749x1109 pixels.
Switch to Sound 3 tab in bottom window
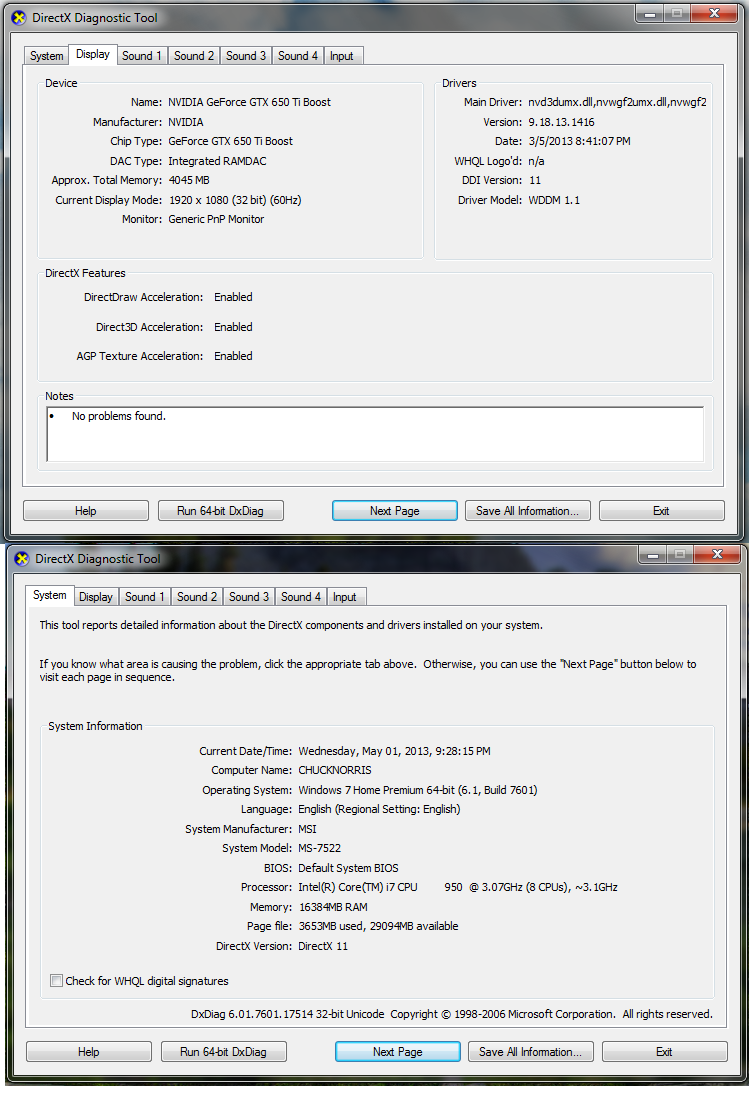click(x=249, y=597)
